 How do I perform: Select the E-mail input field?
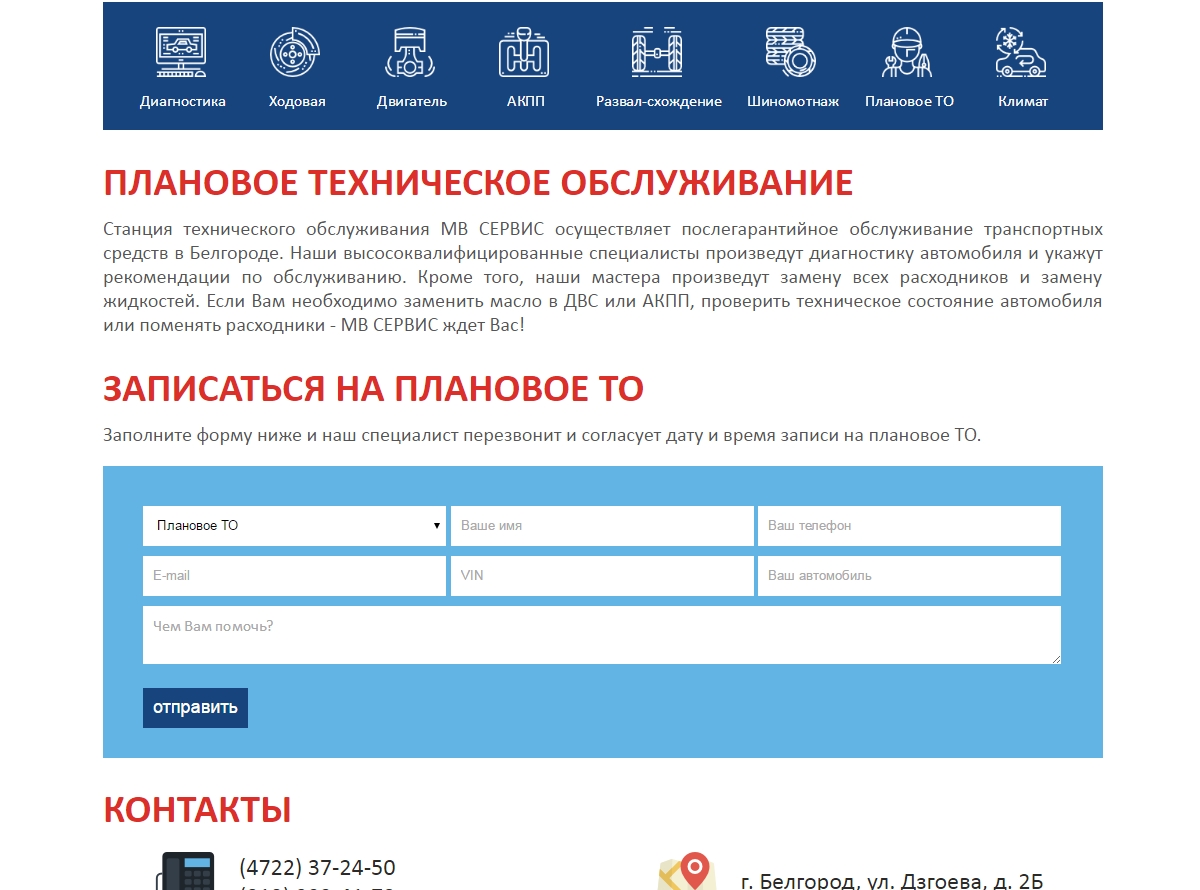pyautogui.click(x=294, y=576)
